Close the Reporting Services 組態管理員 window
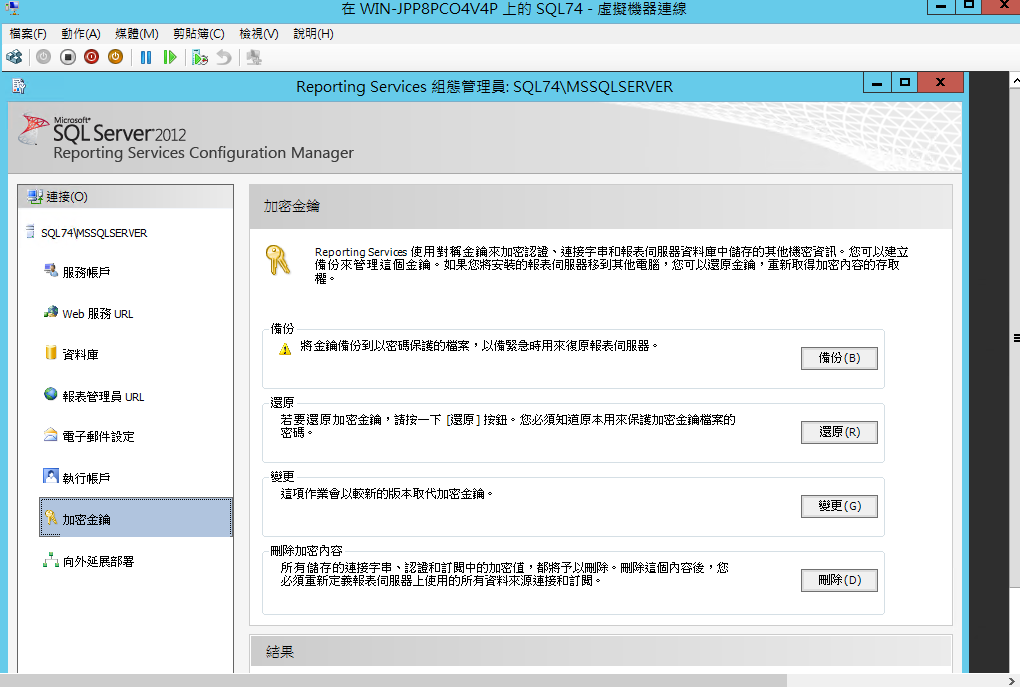This screenshot has height=687, width=1020. coord(940,83)
